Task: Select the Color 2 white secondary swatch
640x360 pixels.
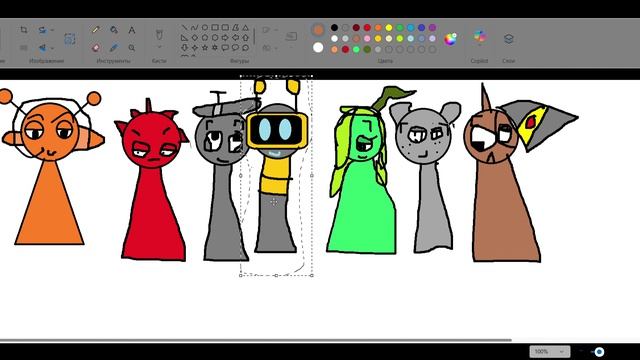Action: 318,48
